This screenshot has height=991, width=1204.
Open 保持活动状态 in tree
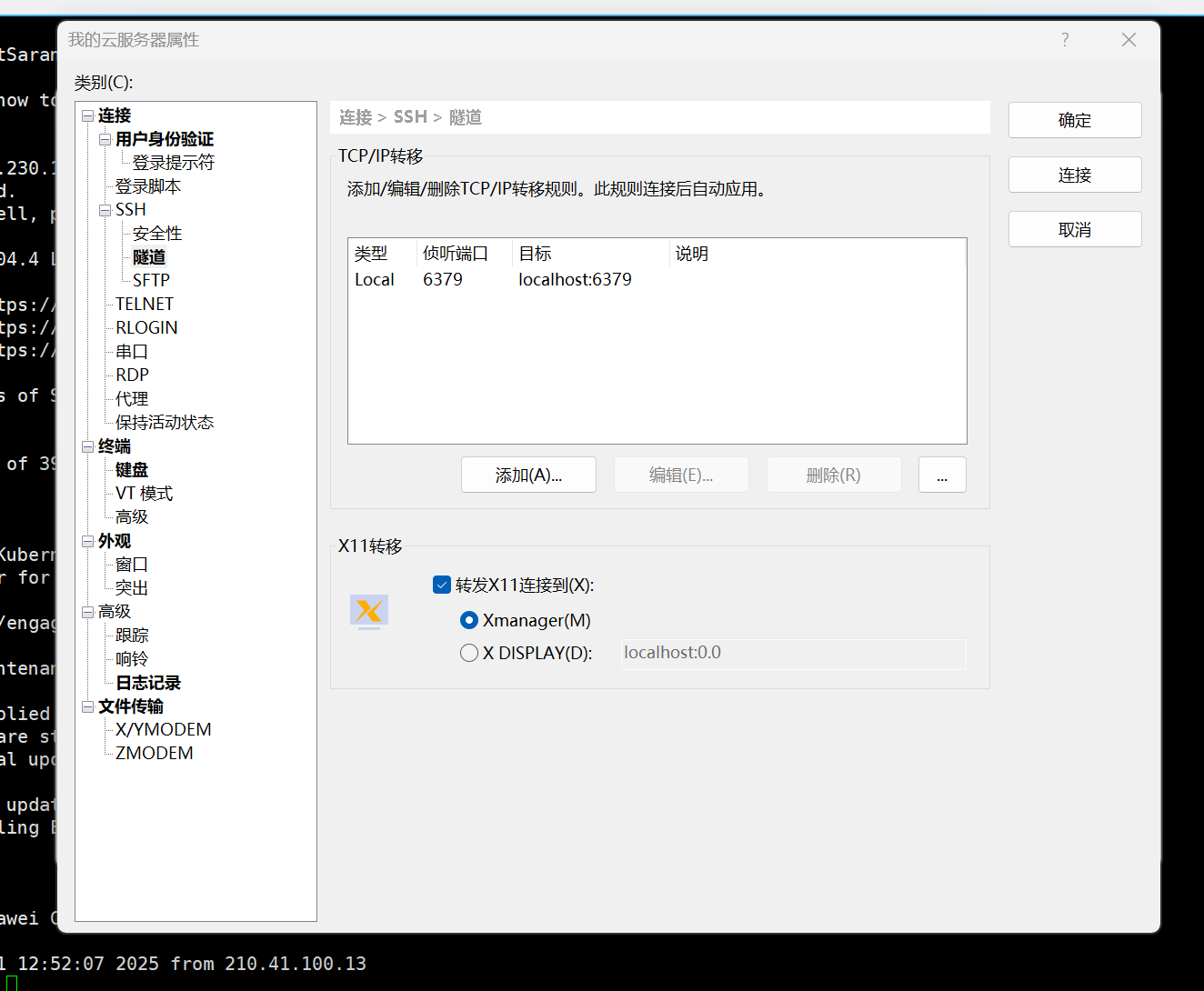click(x=165, y=423)
